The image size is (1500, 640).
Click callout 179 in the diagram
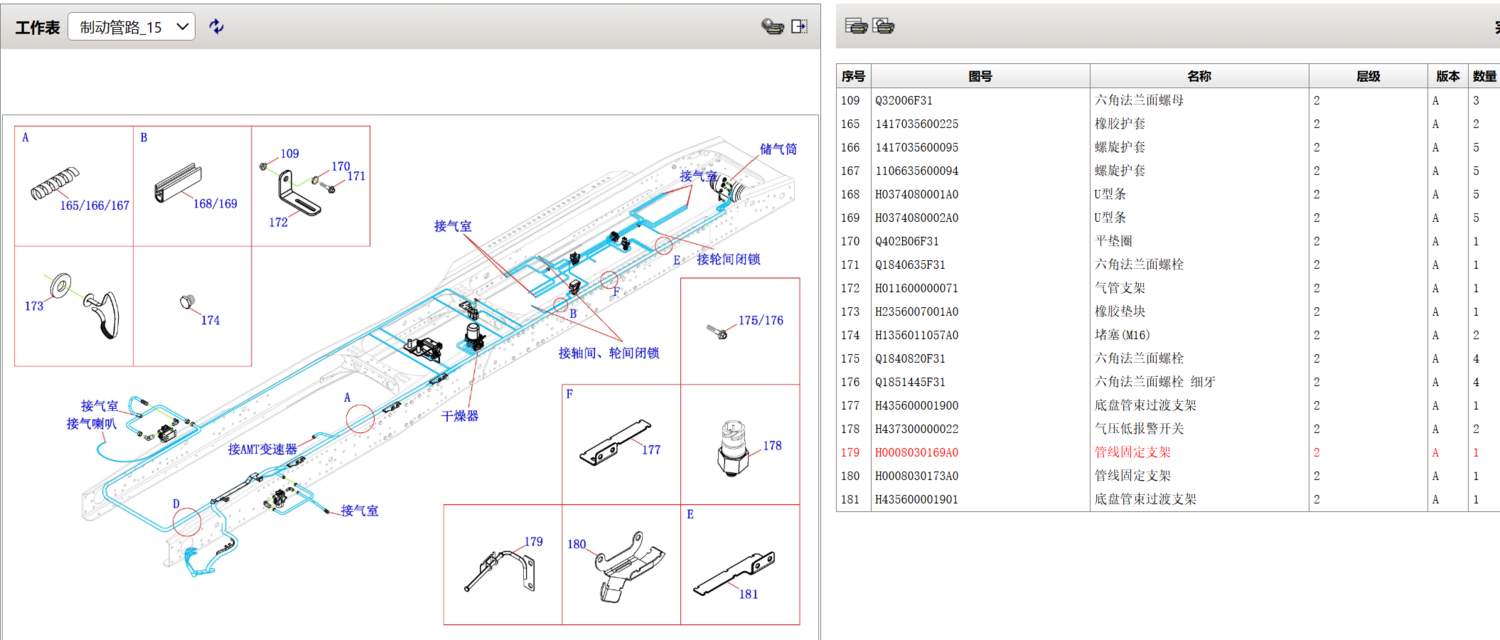[533, 542]
